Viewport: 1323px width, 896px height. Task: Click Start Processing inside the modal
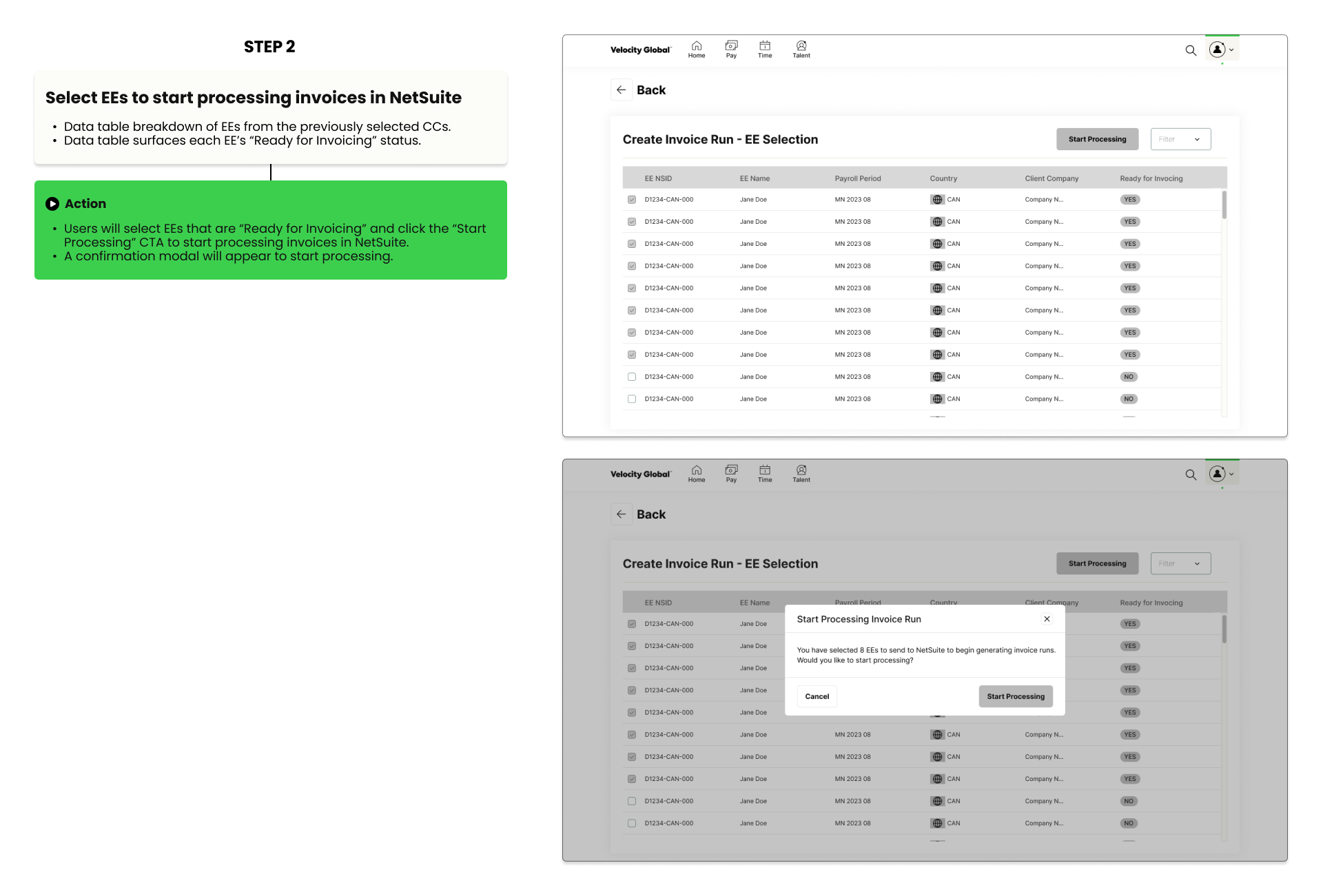click(x=1015, y=696)
